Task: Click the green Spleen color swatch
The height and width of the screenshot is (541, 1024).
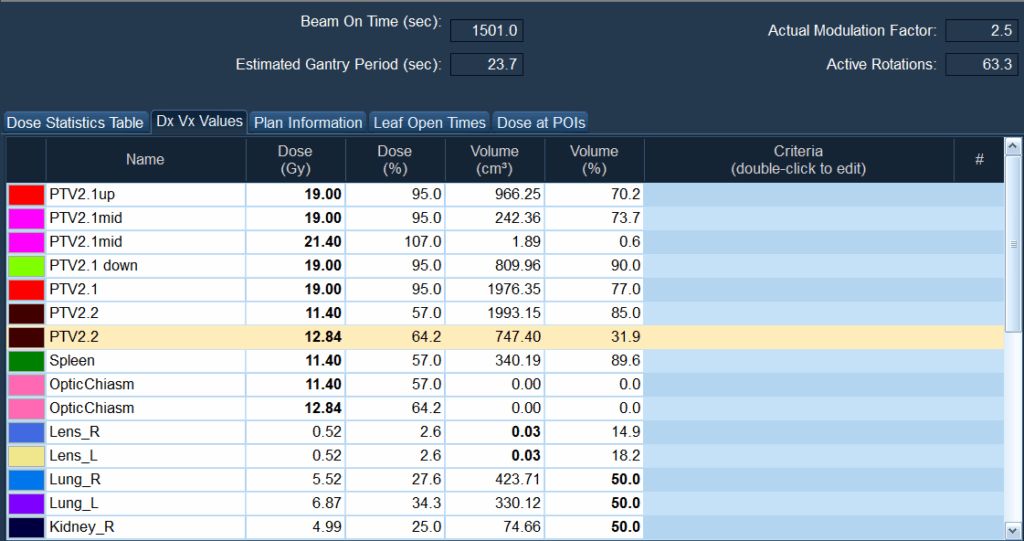Action: (x=26, y=361)
